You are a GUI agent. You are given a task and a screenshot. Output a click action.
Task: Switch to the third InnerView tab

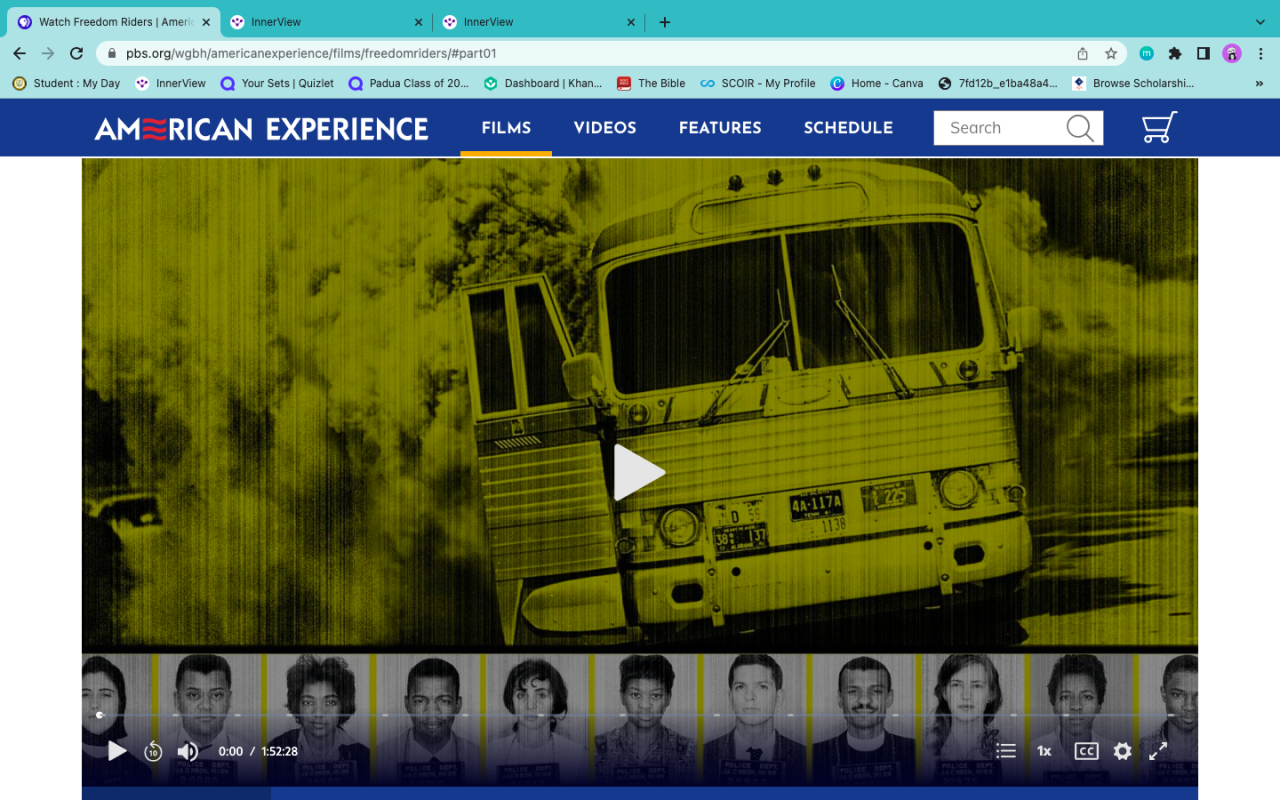539,22
